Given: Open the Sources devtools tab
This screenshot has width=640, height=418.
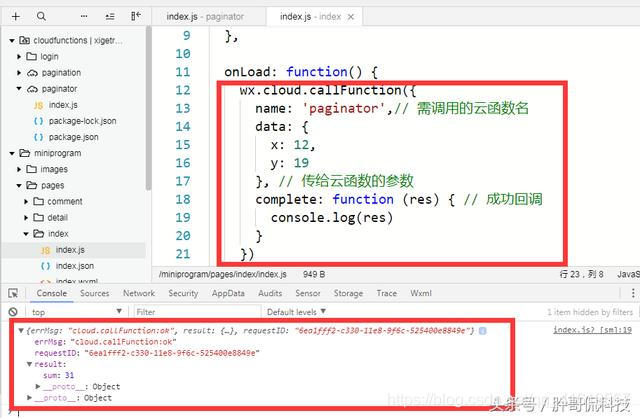Looking at the screenshot, I should [x=95, y=293].
